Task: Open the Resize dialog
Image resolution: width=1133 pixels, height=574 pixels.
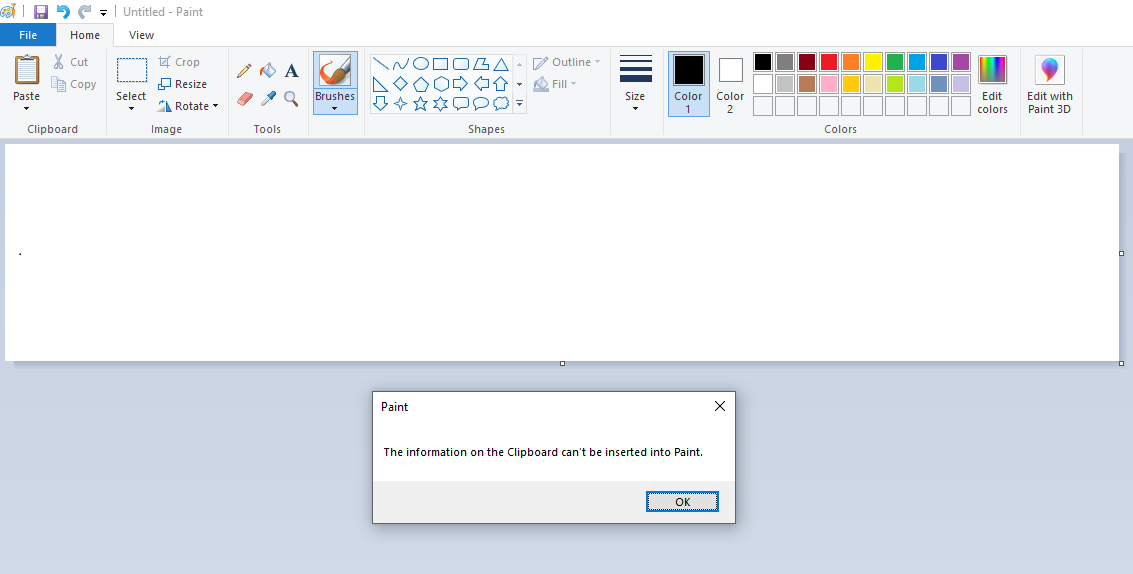Action: pos(183,84)
